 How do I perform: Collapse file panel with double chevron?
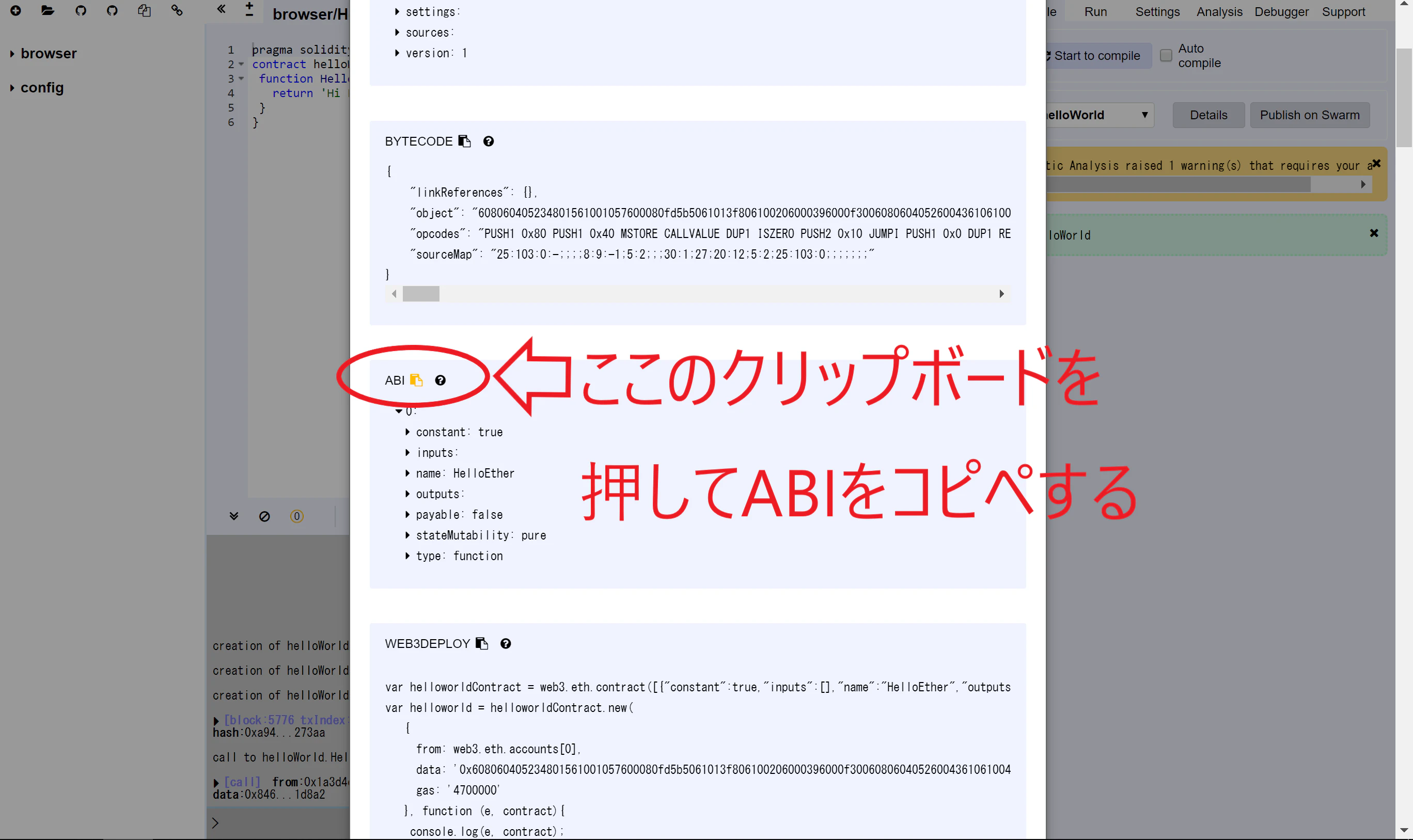(x=222, y=9)
